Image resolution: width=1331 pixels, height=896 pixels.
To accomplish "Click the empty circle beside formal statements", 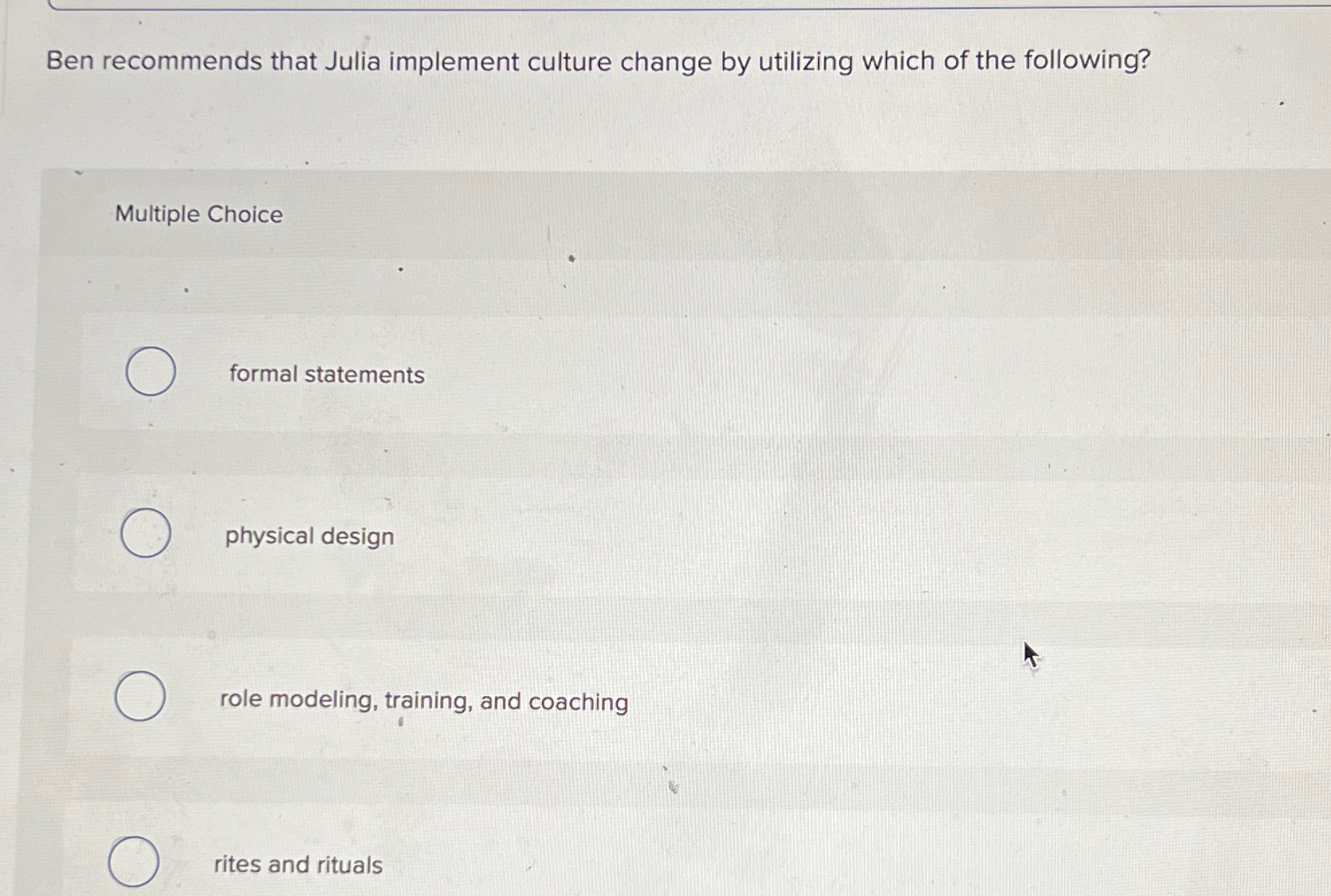I will (x=150, y=373).
